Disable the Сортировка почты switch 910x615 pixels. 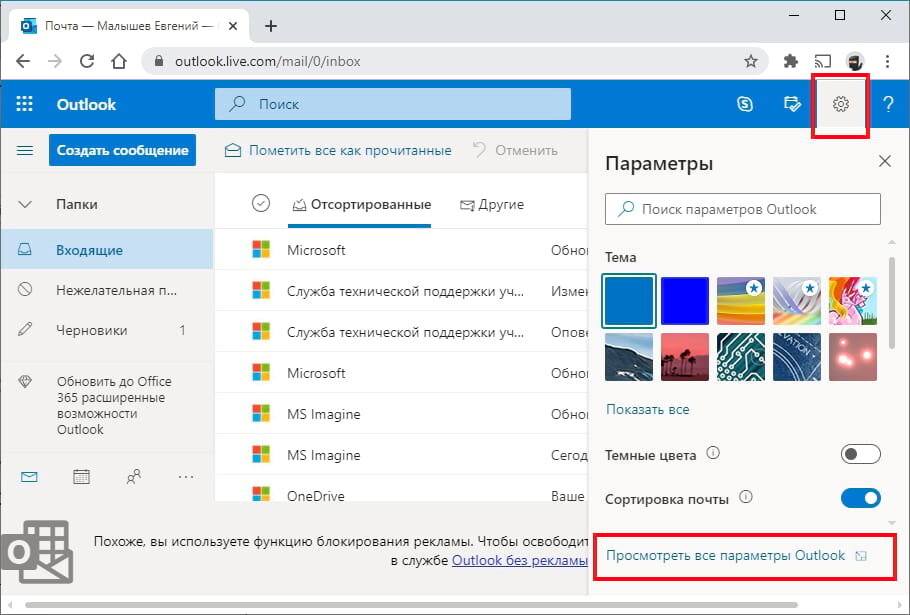861,498
